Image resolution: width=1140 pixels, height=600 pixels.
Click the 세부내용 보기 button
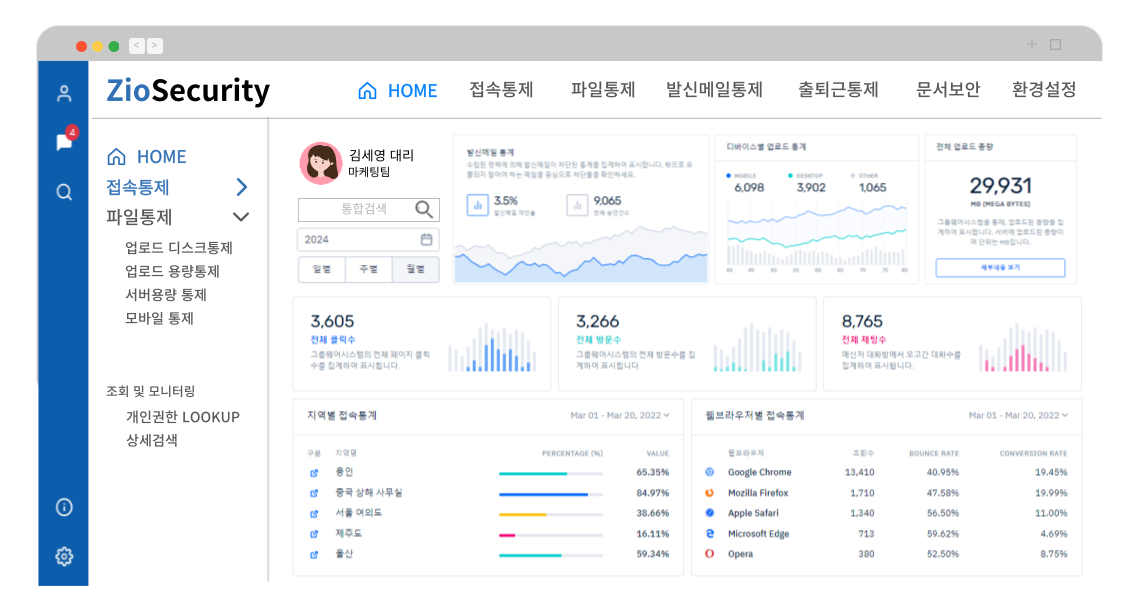pos(1000,268)
